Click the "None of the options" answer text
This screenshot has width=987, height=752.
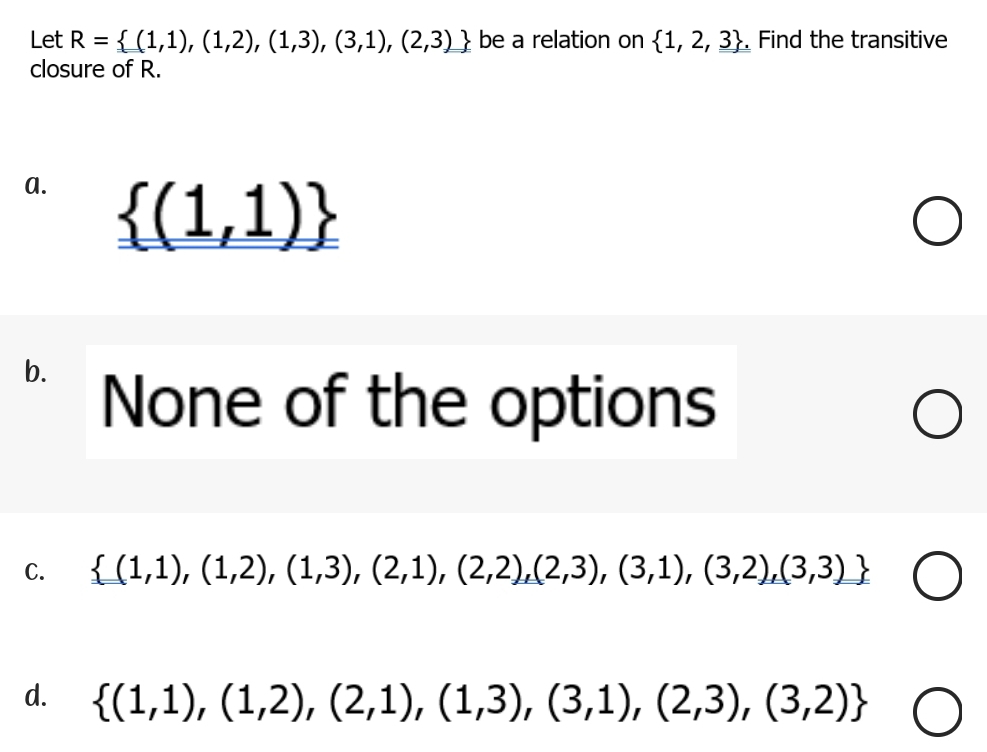pyautogui.click(x=411, y=402)
